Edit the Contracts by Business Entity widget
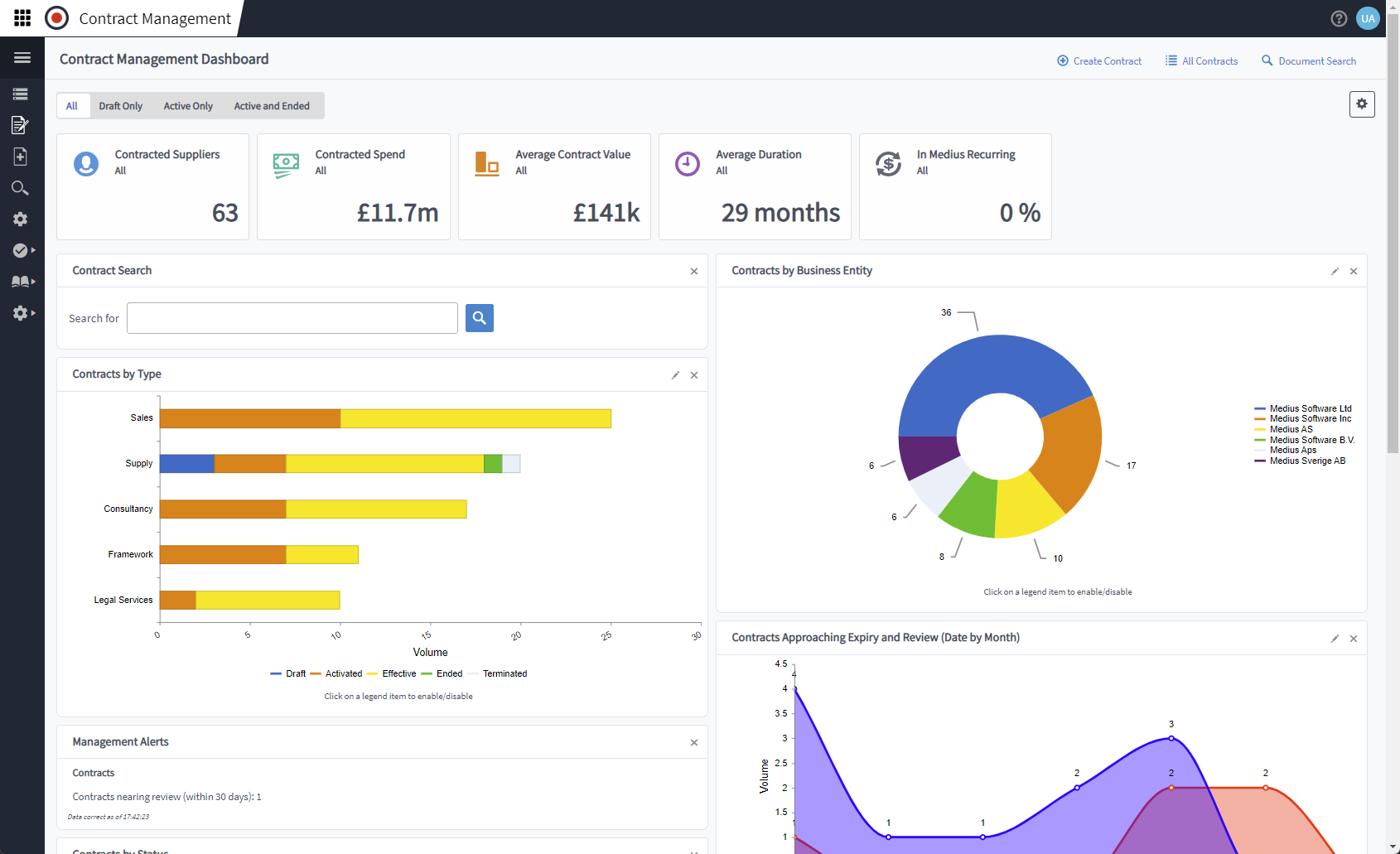1400x854 pixels. coord(1335,272)
